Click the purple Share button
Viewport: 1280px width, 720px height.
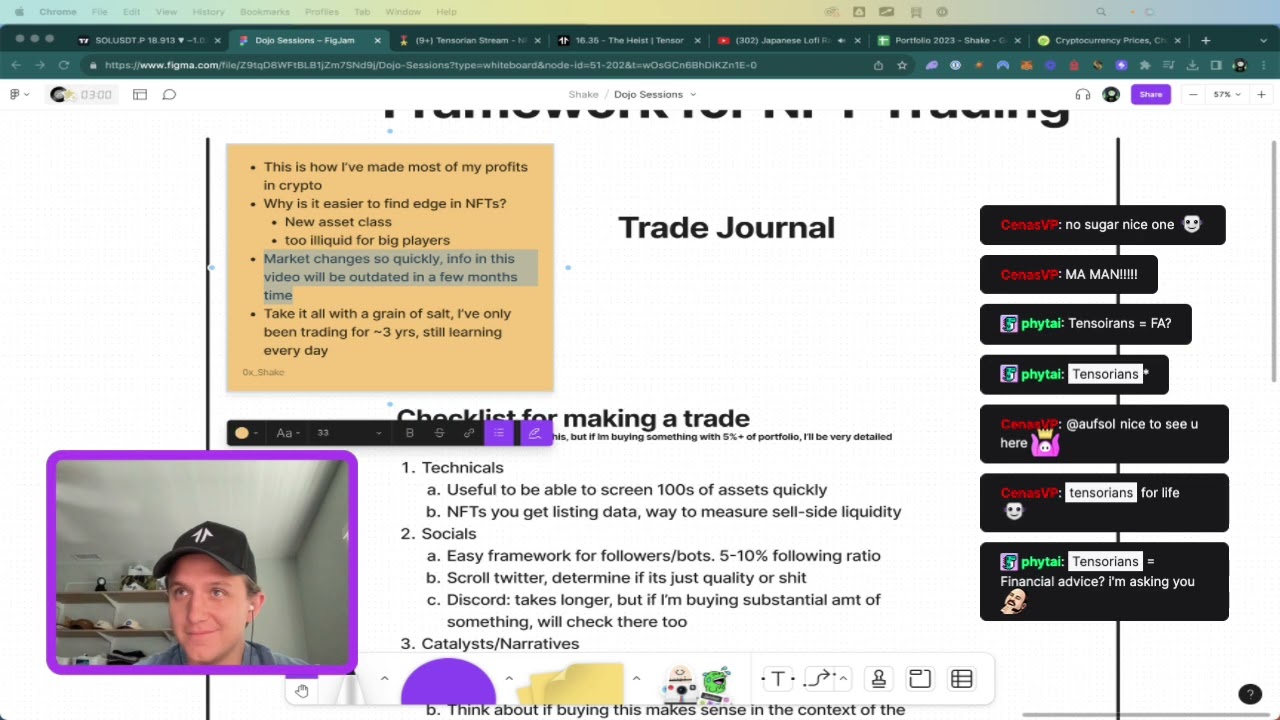point(1151,94)
